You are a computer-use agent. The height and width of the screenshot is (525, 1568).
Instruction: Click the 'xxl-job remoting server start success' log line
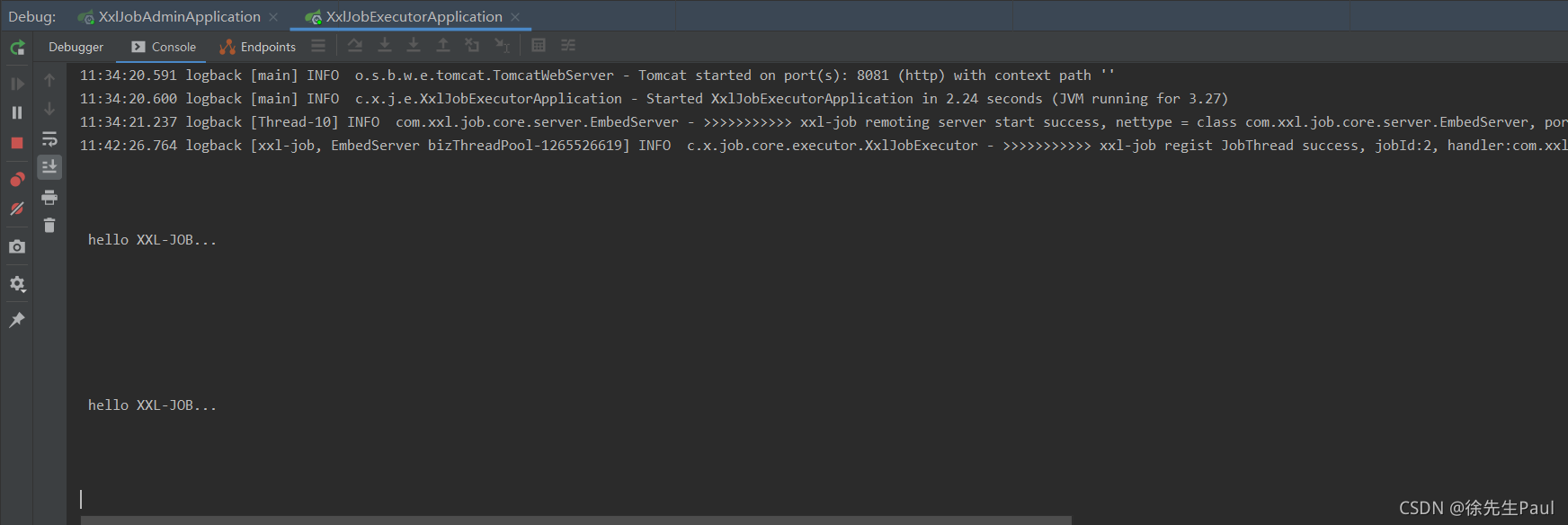point(823,122)
